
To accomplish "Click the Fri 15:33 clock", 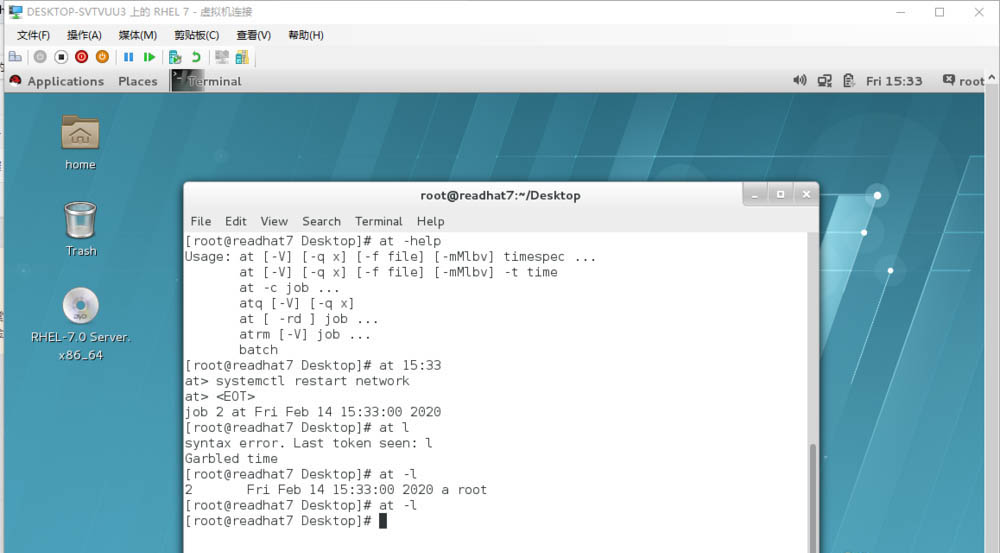I will (894, 81).
